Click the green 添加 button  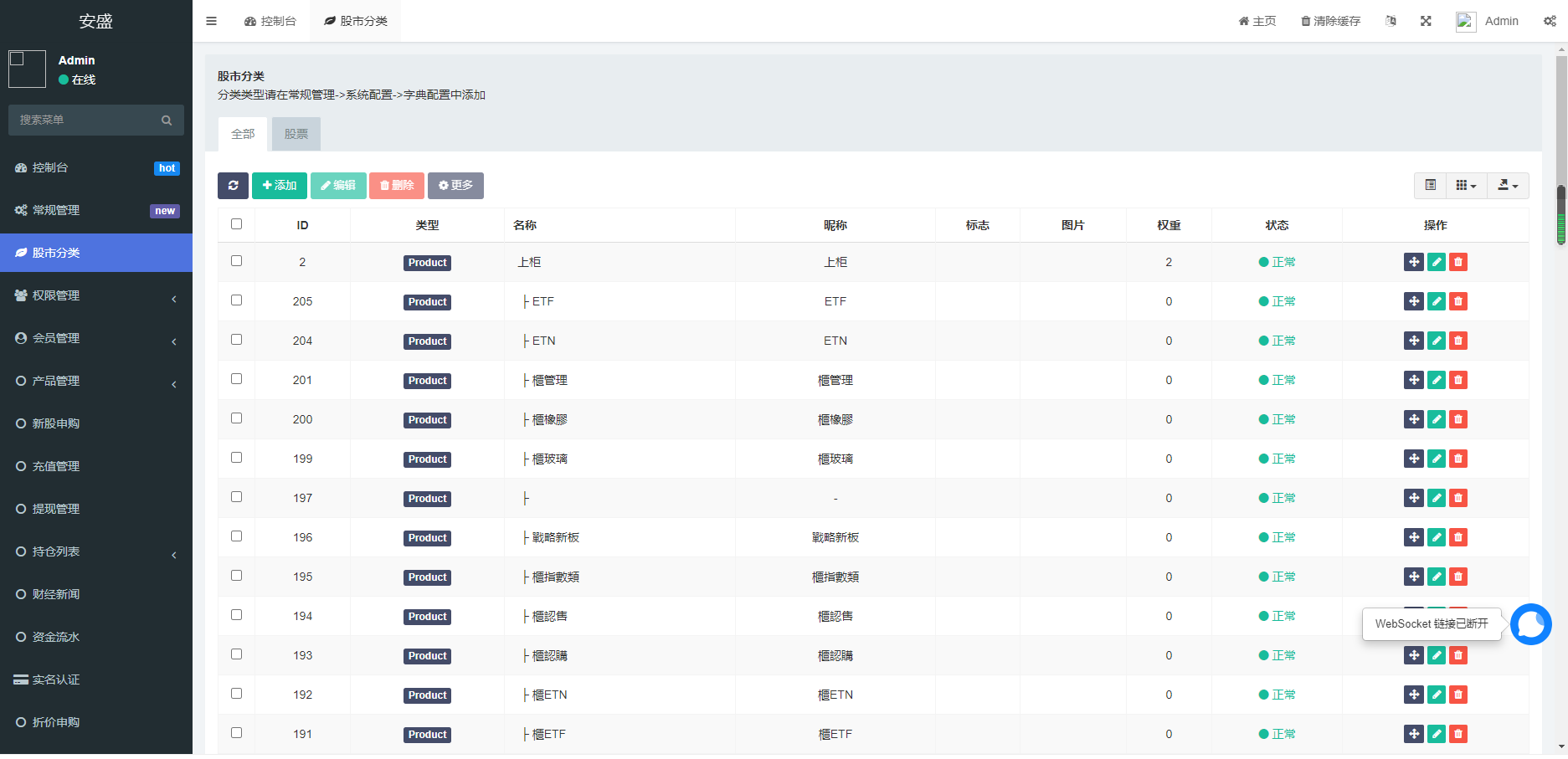280,186
